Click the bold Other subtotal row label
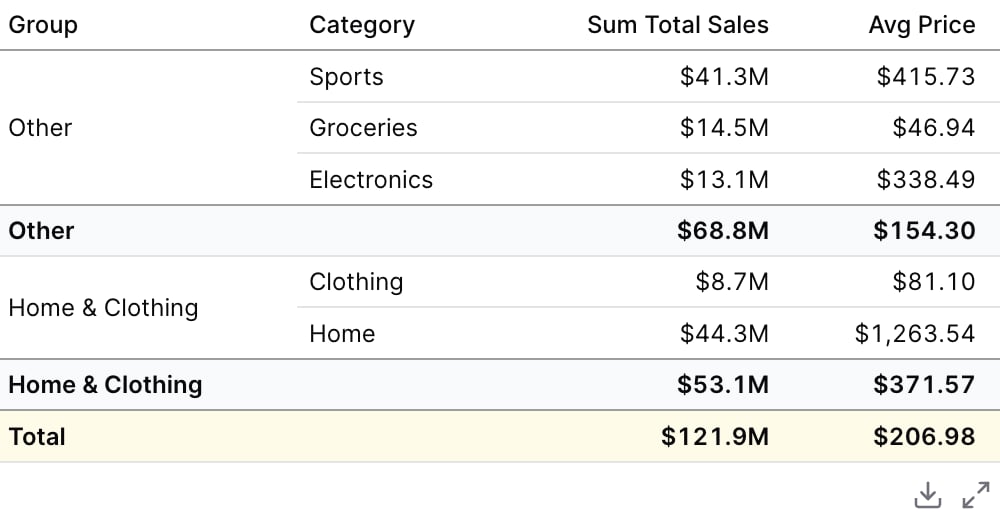This screenshot has height=520, width=1000. pyautogui.click(x=41, y=230)
